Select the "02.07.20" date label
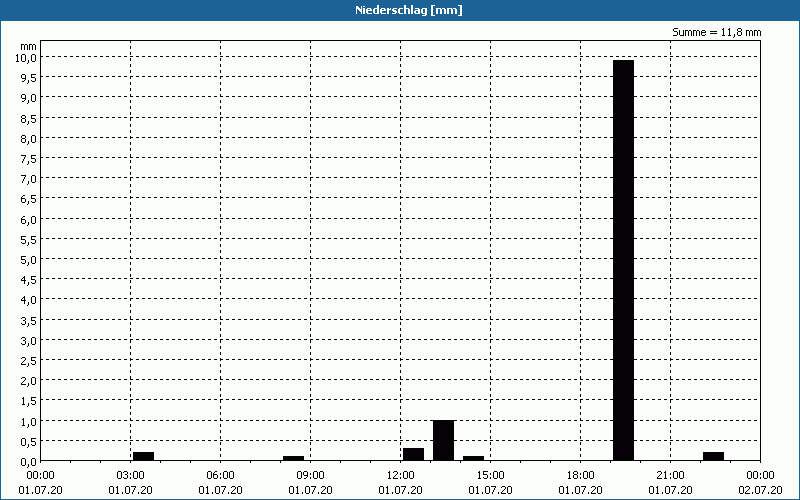 pos(760,490)
